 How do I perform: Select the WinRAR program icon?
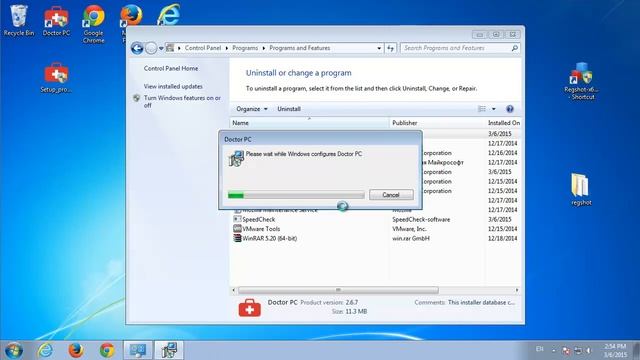point(237,238)
